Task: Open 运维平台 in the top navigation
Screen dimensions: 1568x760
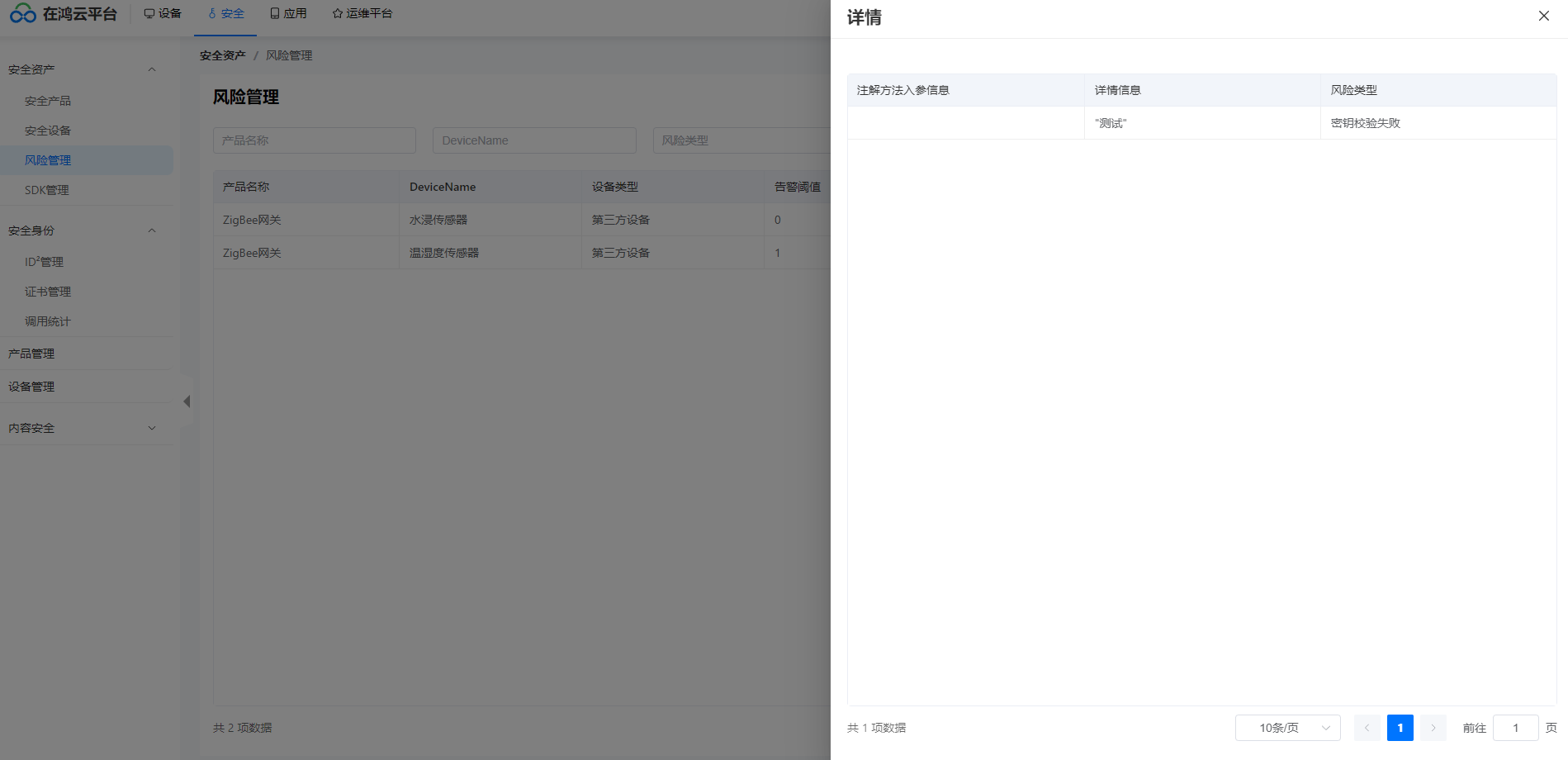Action: (362, 13)
